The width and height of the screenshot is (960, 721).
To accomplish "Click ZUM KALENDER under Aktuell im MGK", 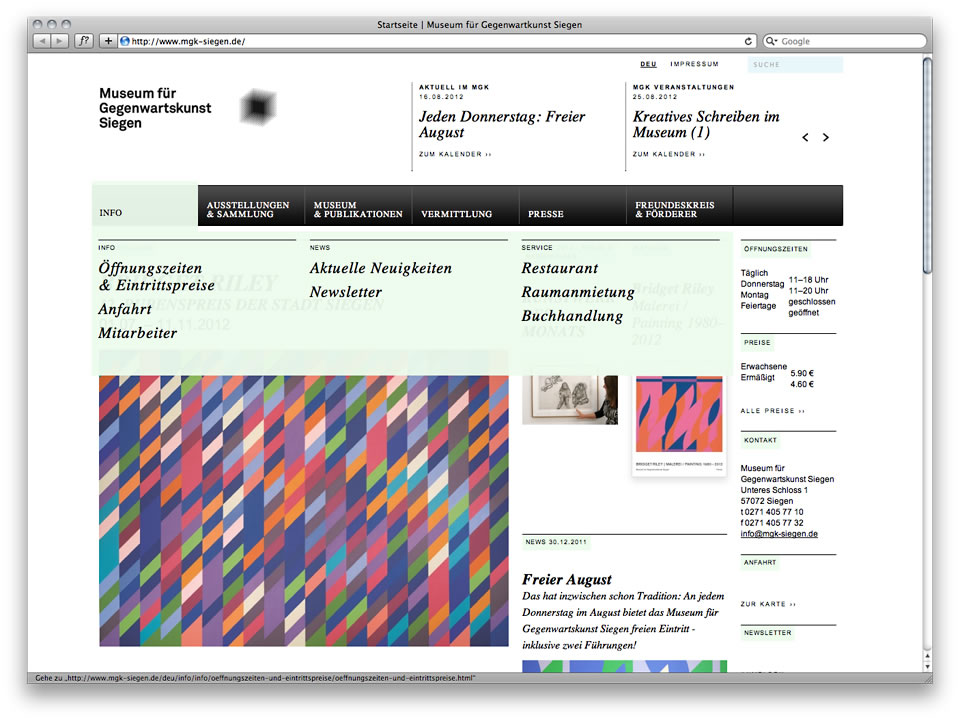I will (455, 154).
